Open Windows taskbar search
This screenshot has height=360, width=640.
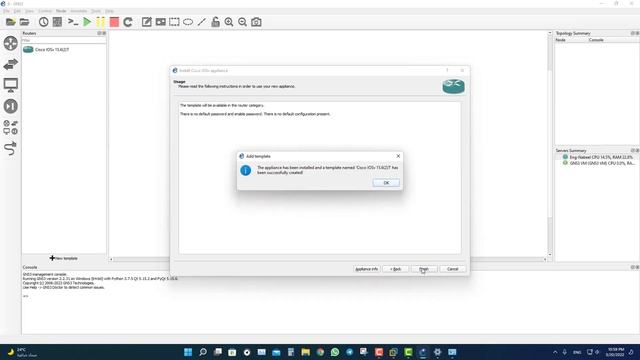point(203,352)
